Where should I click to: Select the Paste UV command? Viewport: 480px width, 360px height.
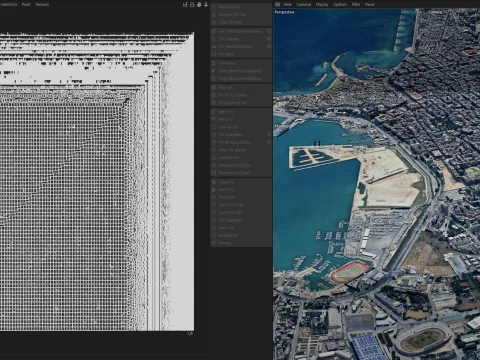pos(241,189)
